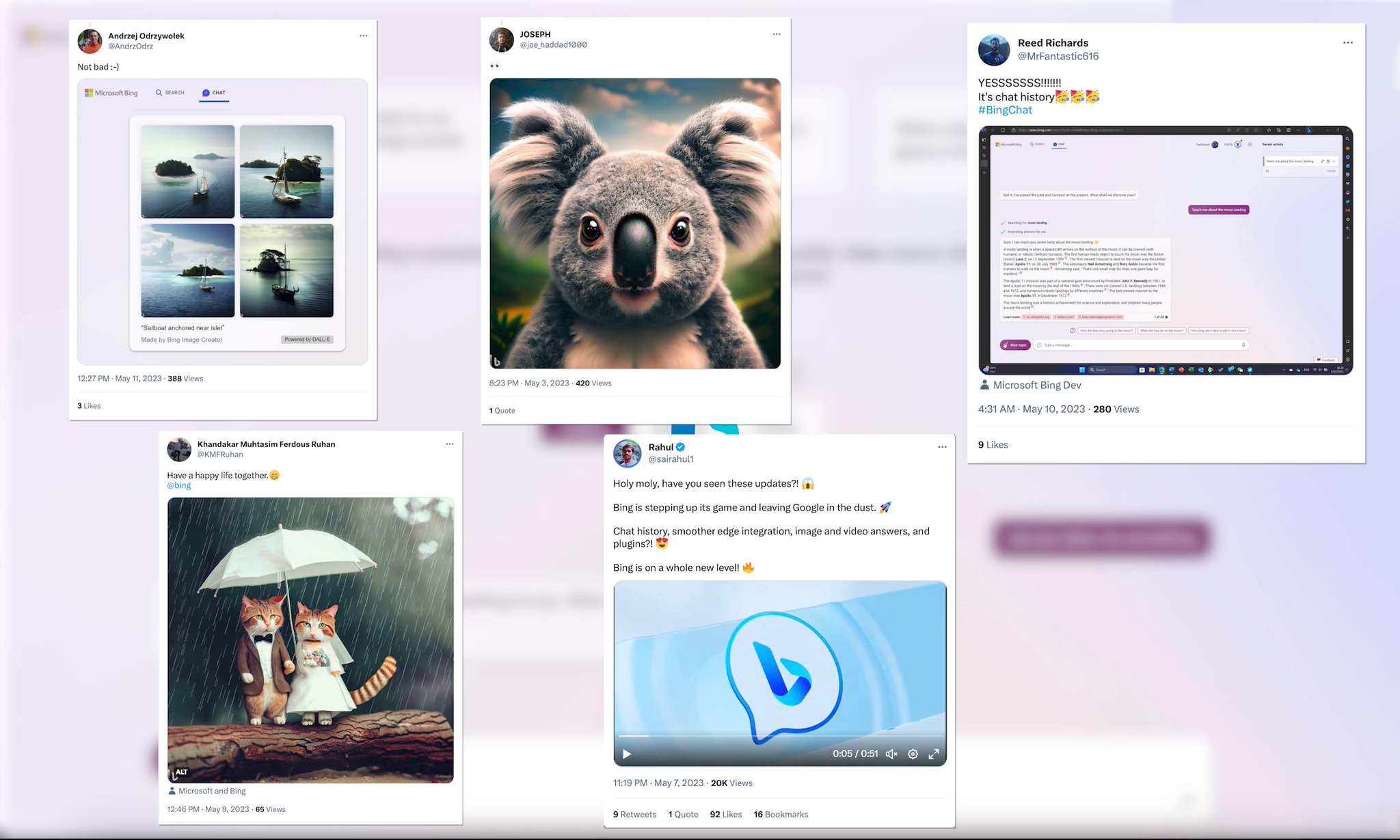Open the @MrFantastic616 handle

coord(1058,56)
